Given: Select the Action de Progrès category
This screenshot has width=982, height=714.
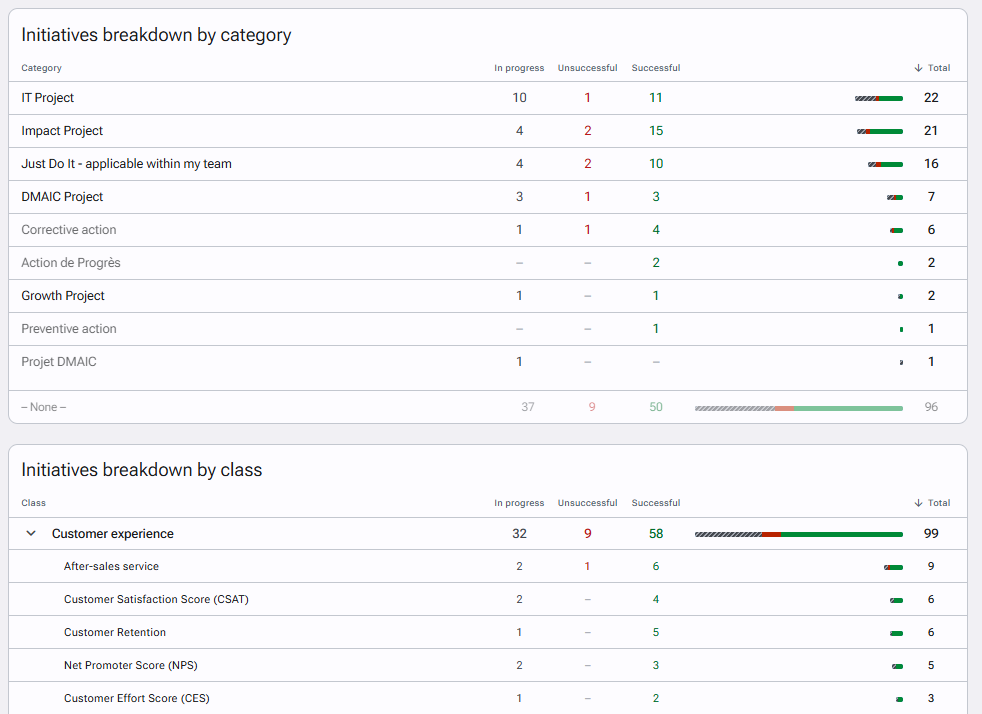Looking at the screenshot, I should [71, 263].
